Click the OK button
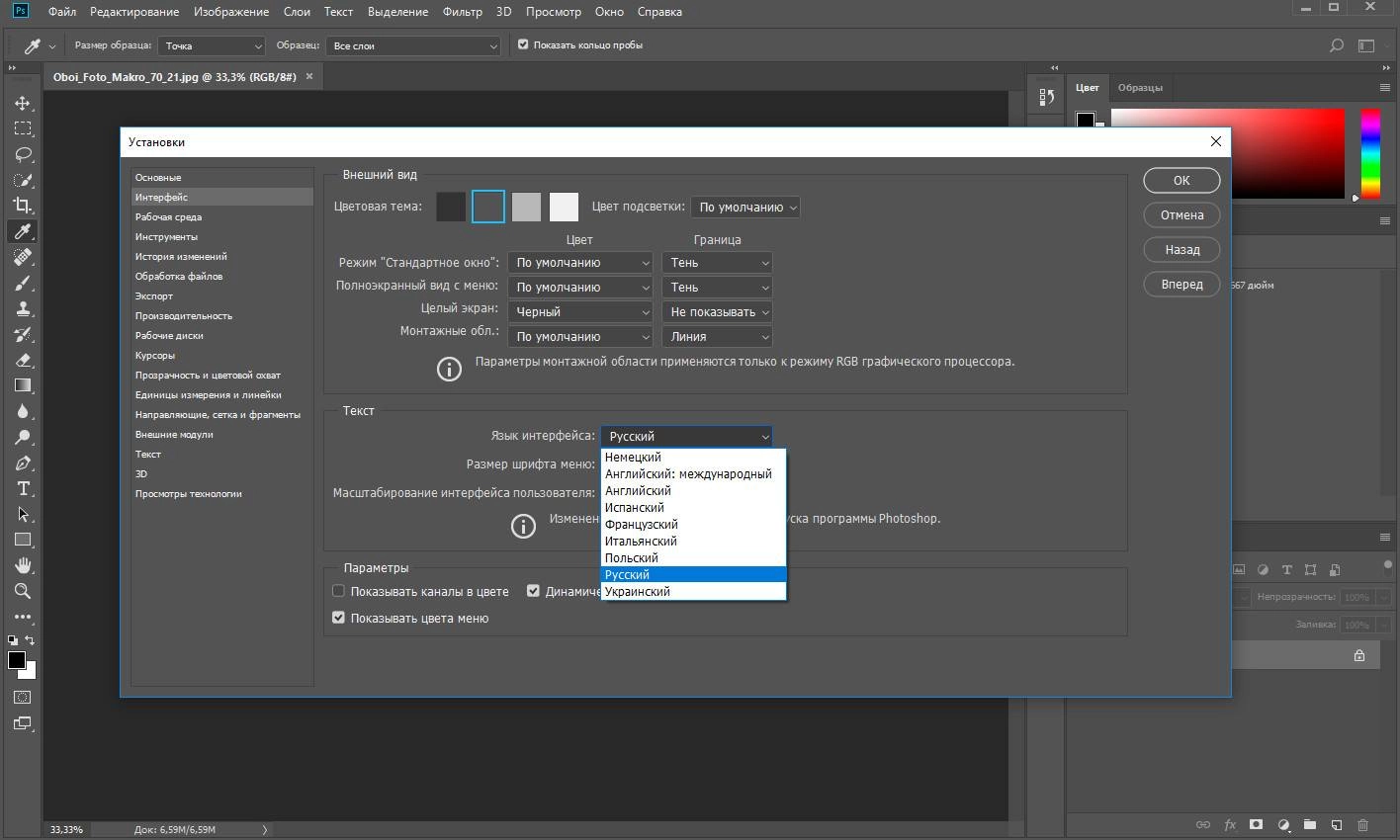1400x840 pixels. 1181,180
